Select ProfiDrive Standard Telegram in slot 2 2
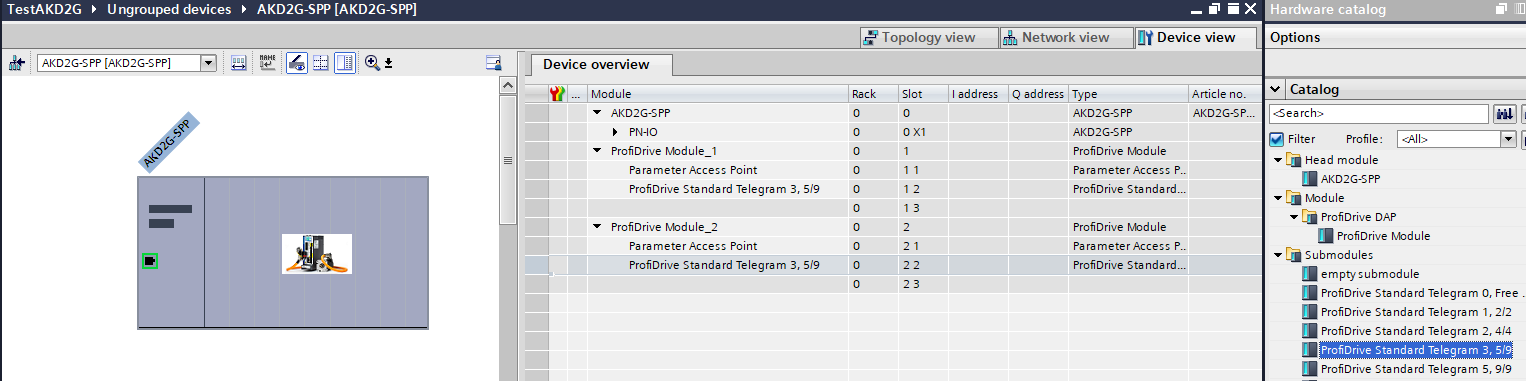The width and height of the screenshot is (1526, 381). tap(725, 265)
